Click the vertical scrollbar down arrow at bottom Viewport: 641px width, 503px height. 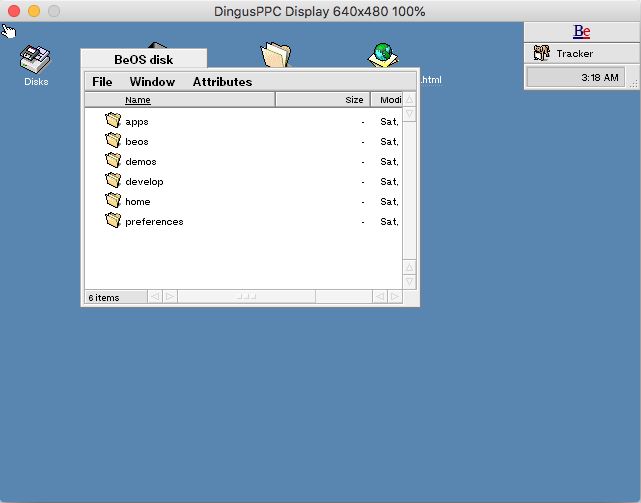[409, 282]
